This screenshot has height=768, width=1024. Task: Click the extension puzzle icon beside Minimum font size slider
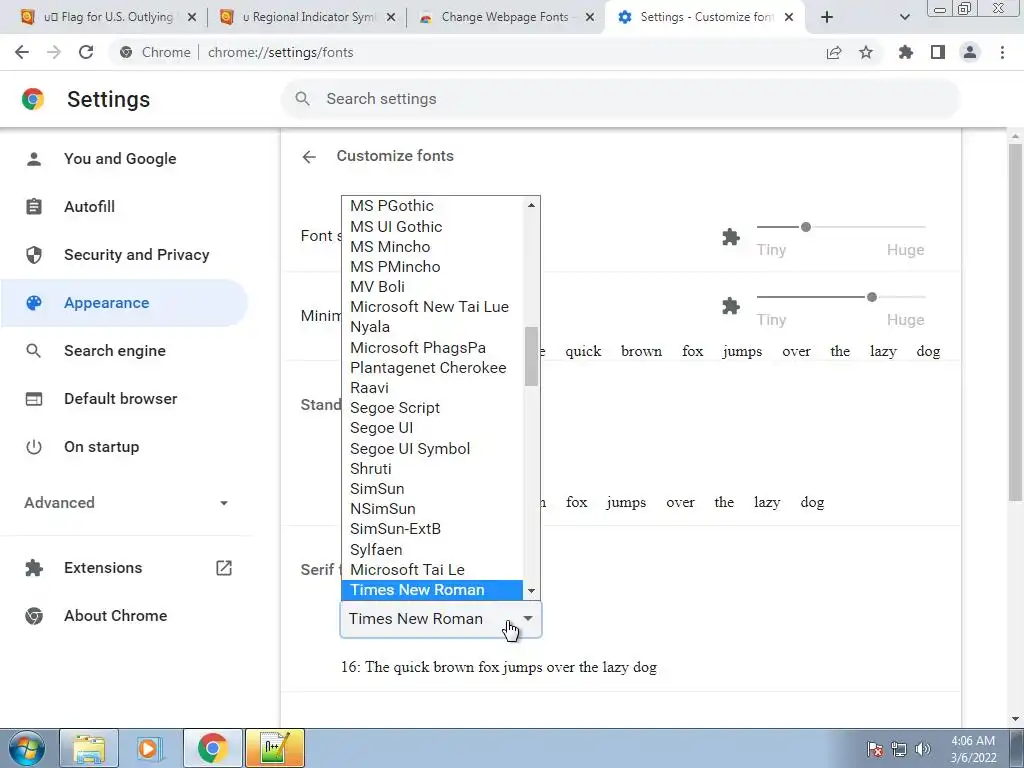(731, 306)
